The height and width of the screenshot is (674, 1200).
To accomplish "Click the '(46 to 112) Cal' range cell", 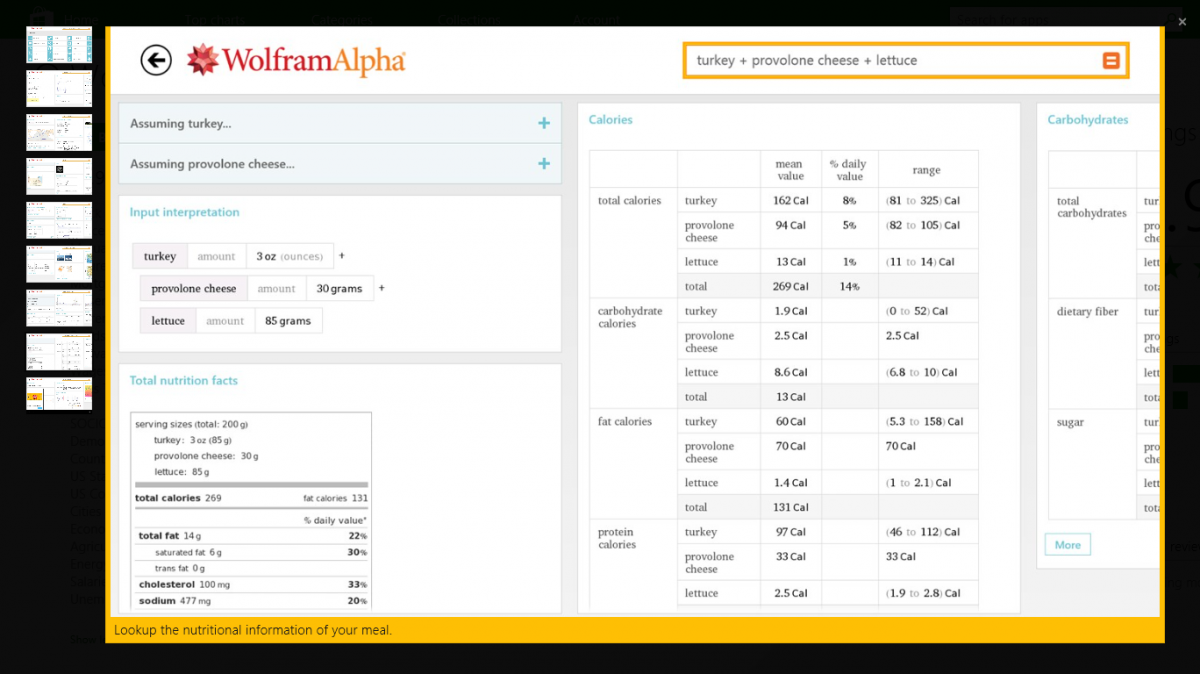I will [922, 532].
